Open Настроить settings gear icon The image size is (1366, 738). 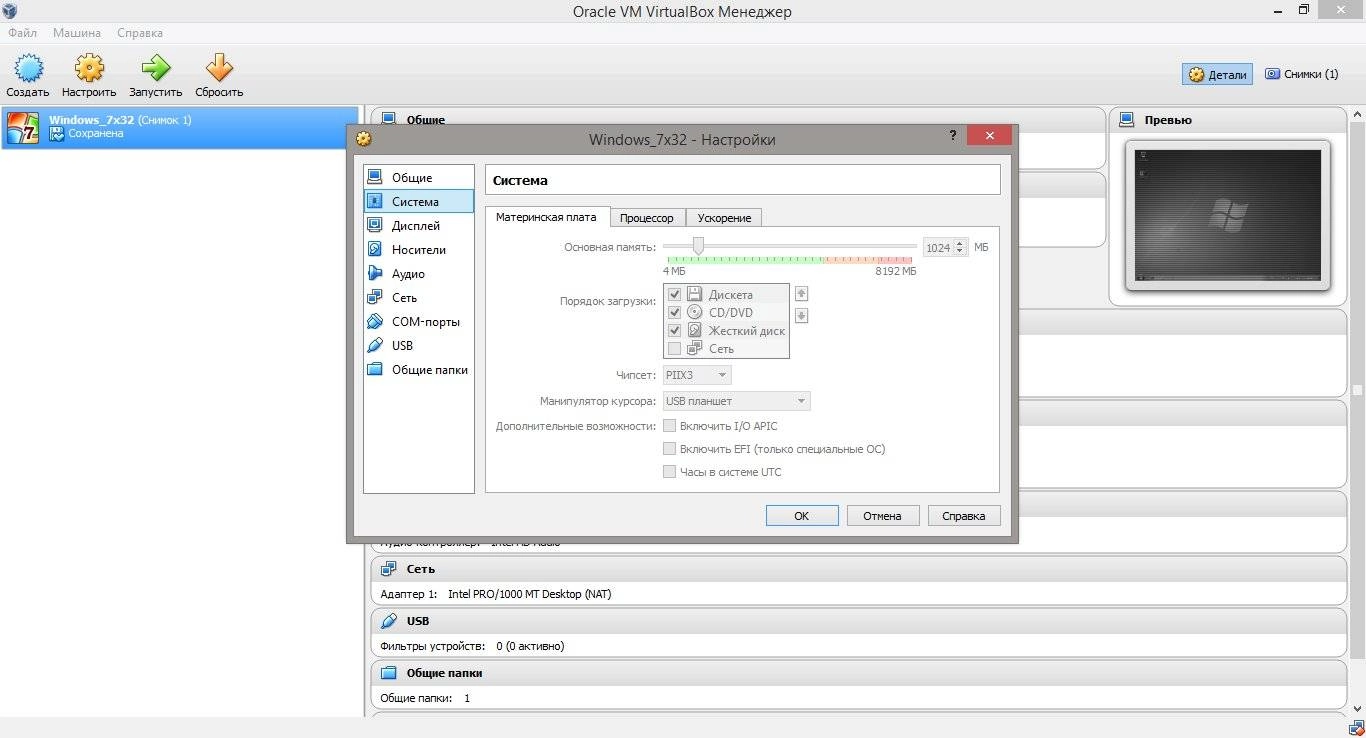tap(89, 68)
